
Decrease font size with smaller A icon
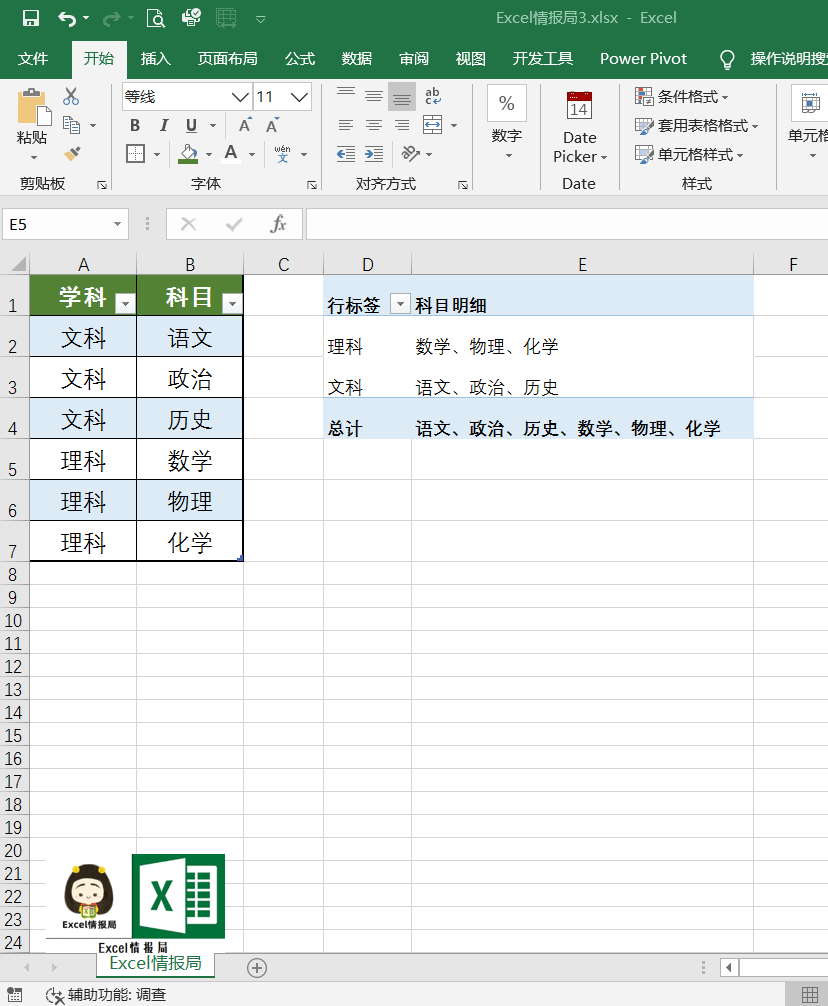[x=273, y=125]
